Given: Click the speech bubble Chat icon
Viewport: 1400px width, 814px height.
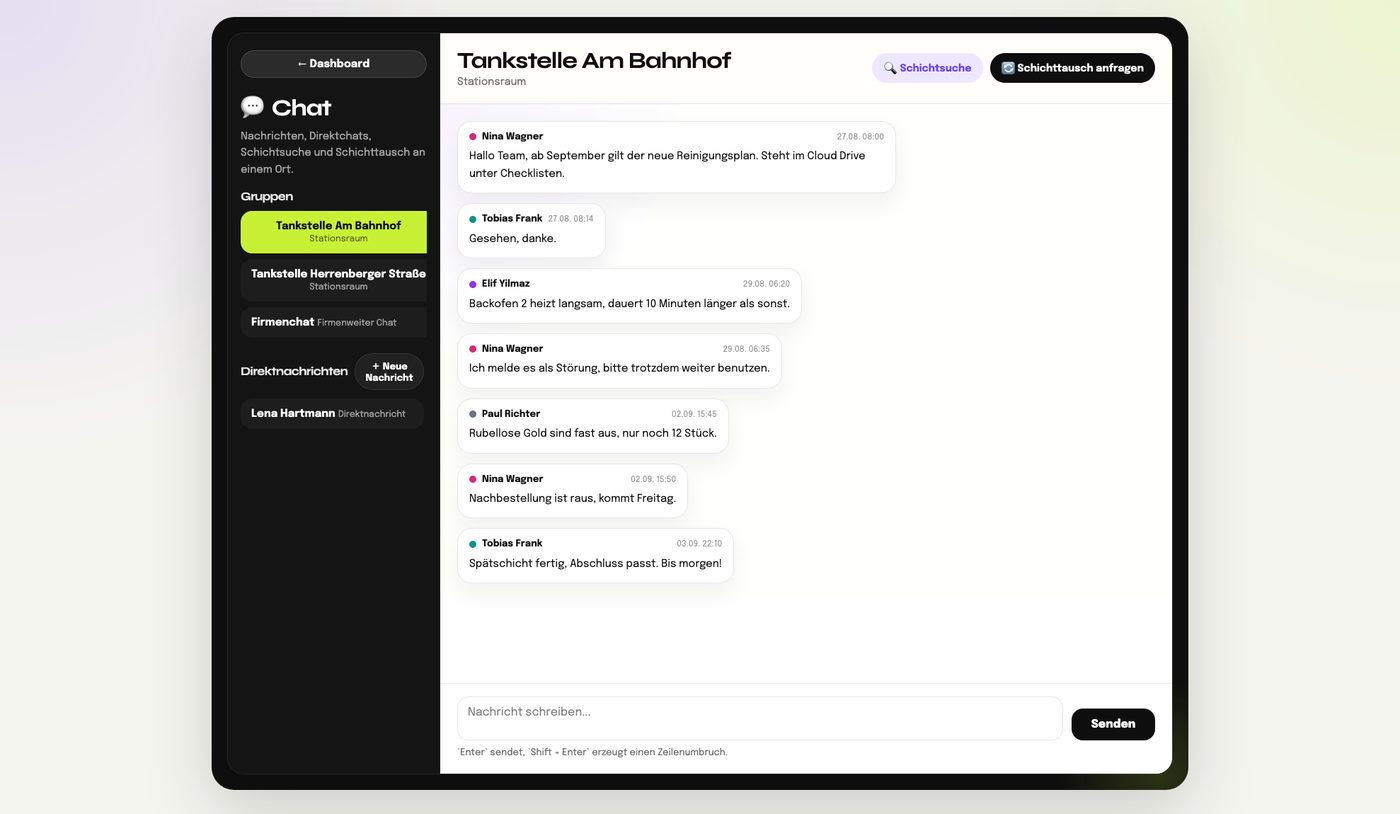Looking at the screenshot, I should click(x=252, y=107).
